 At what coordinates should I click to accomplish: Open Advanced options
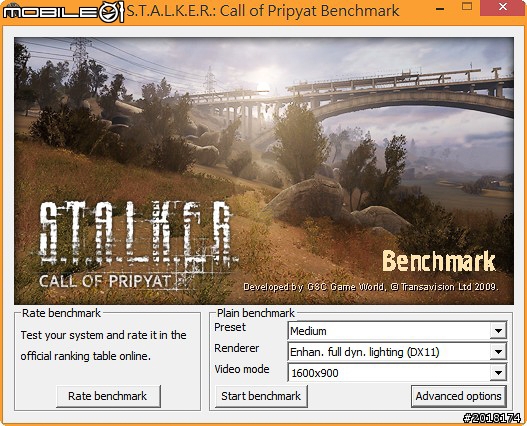[458, 396]
